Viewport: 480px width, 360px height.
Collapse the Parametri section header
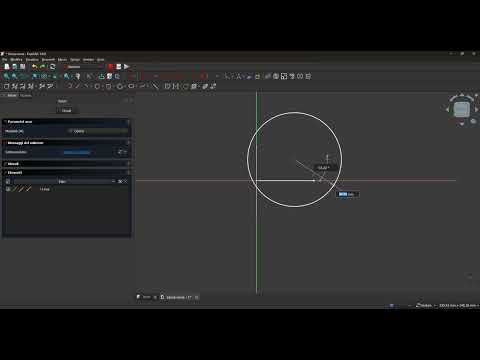[66, 122]
